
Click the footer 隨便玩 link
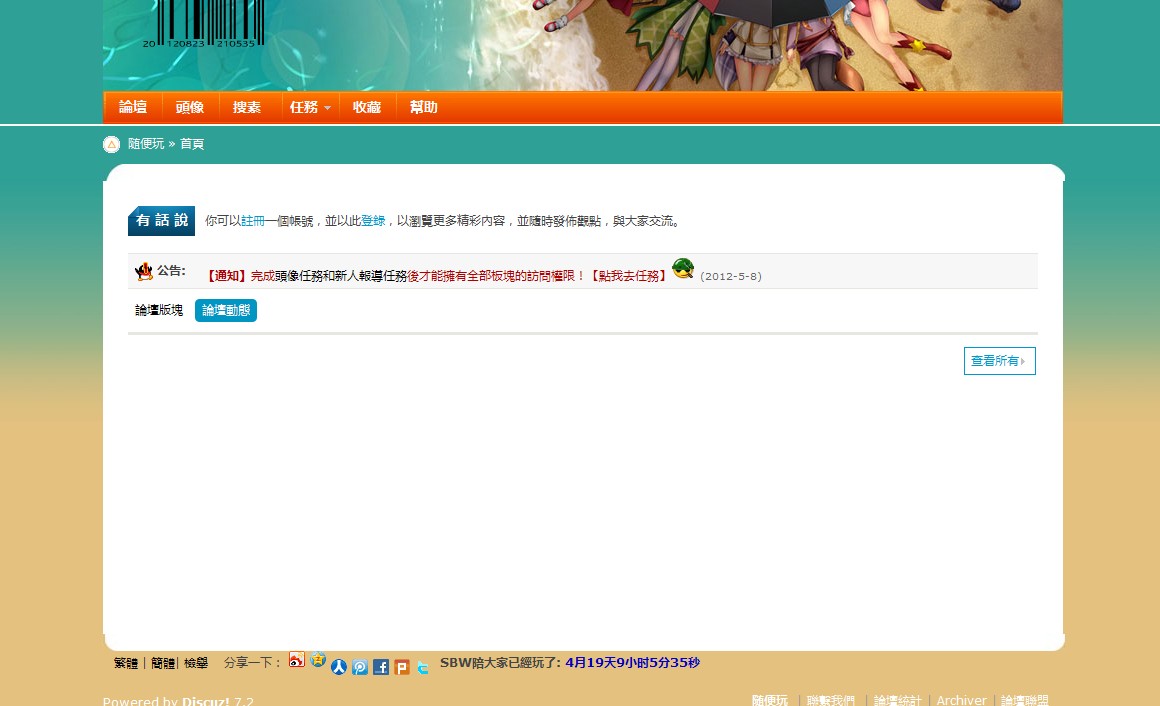[x=770, y=700]
